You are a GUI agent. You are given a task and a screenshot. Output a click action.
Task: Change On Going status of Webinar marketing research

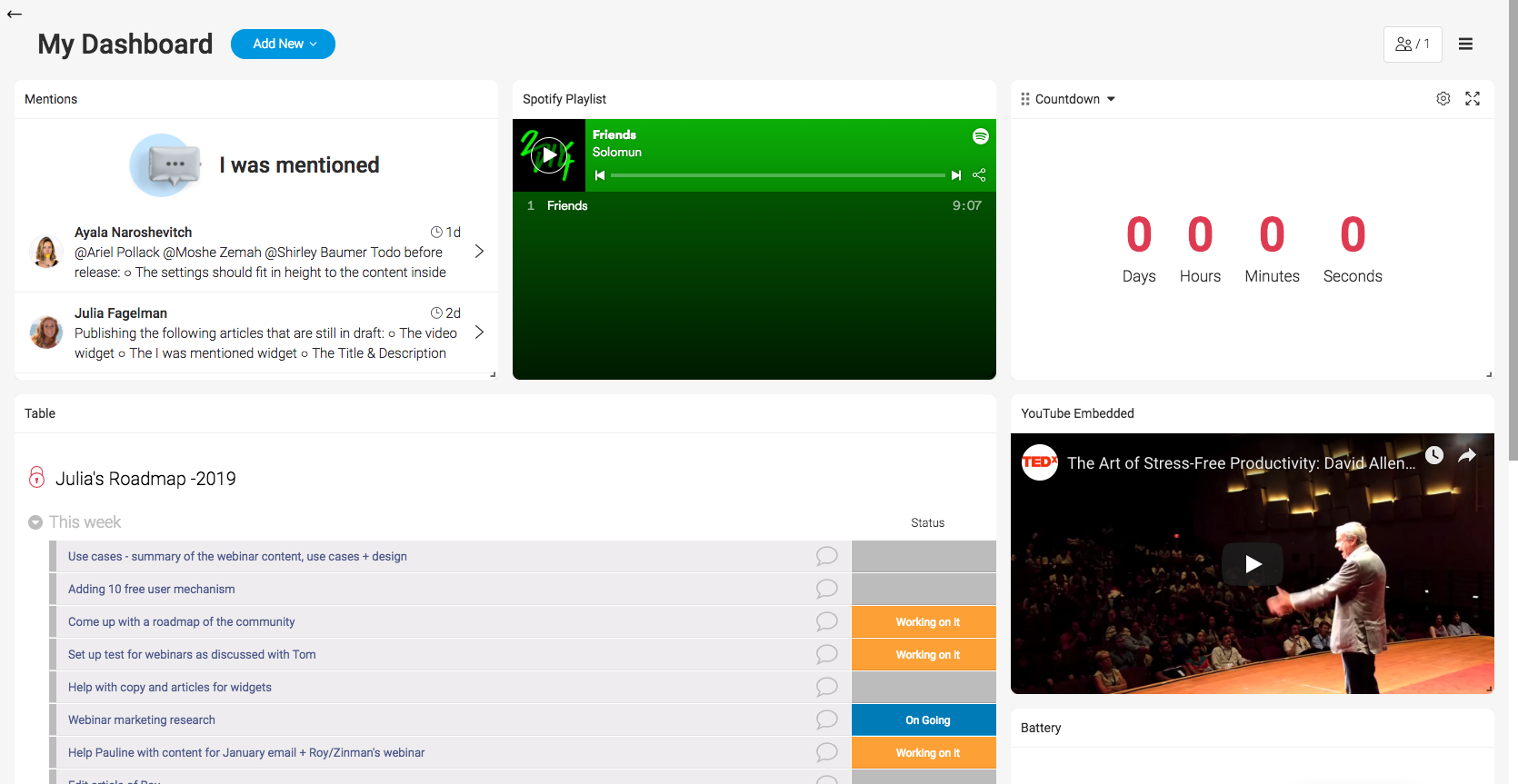click(924, 720)
